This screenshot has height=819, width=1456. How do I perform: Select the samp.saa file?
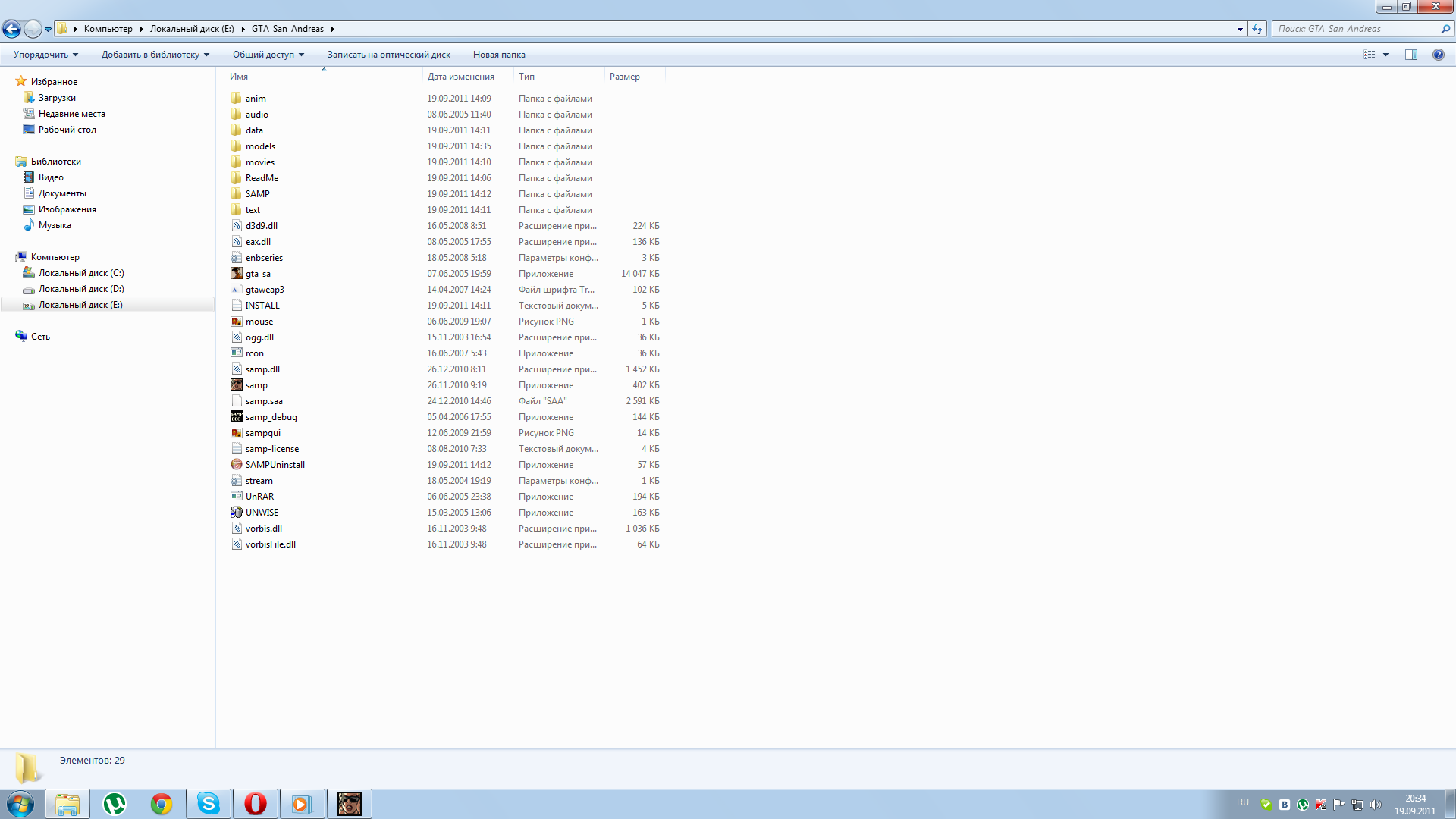[264, 401]
